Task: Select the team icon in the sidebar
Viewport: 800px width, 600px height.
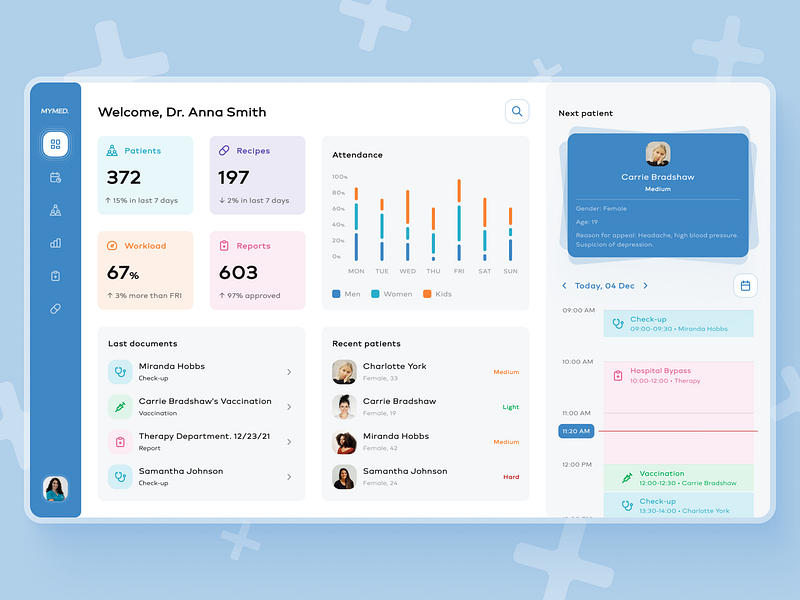Action: [55, 210]
